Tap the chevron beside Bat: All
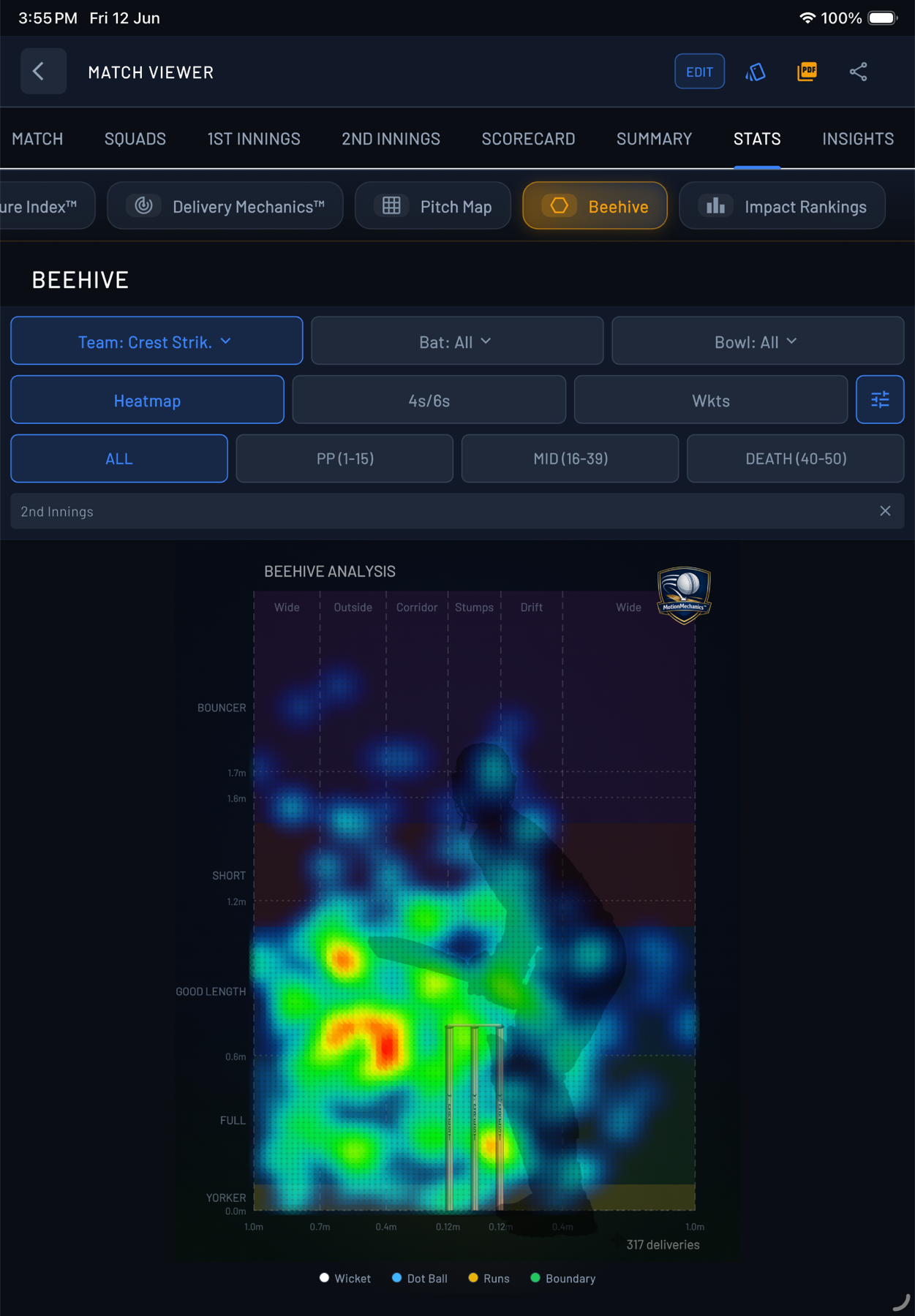 pyautogui.click(x=486, y=341)
